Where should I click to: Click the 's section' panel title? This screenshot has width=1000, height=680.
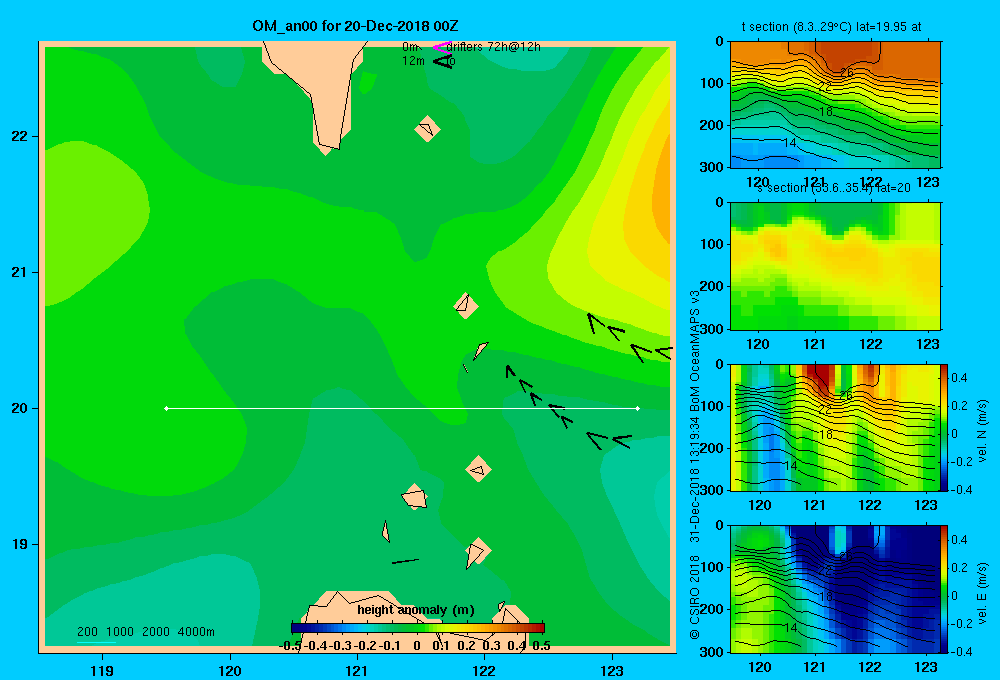pos(833,188)
